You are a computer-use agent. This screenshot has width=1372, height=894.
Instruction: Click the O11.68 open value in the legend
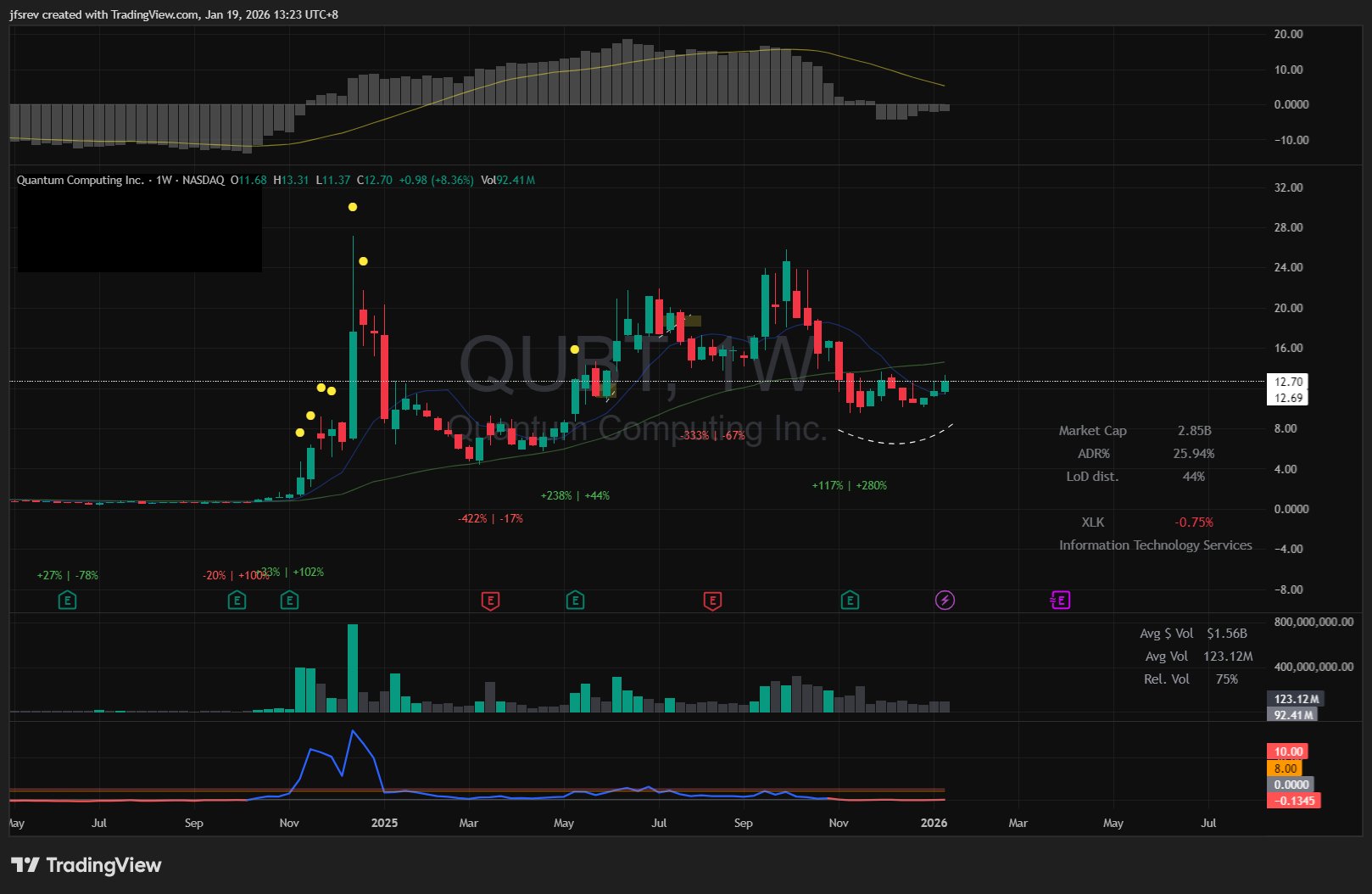pos(248,180)
